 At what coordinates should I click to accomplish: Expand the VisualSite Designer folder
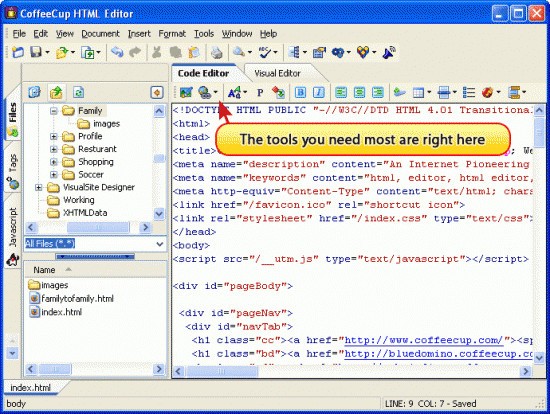tap(39, 187)
